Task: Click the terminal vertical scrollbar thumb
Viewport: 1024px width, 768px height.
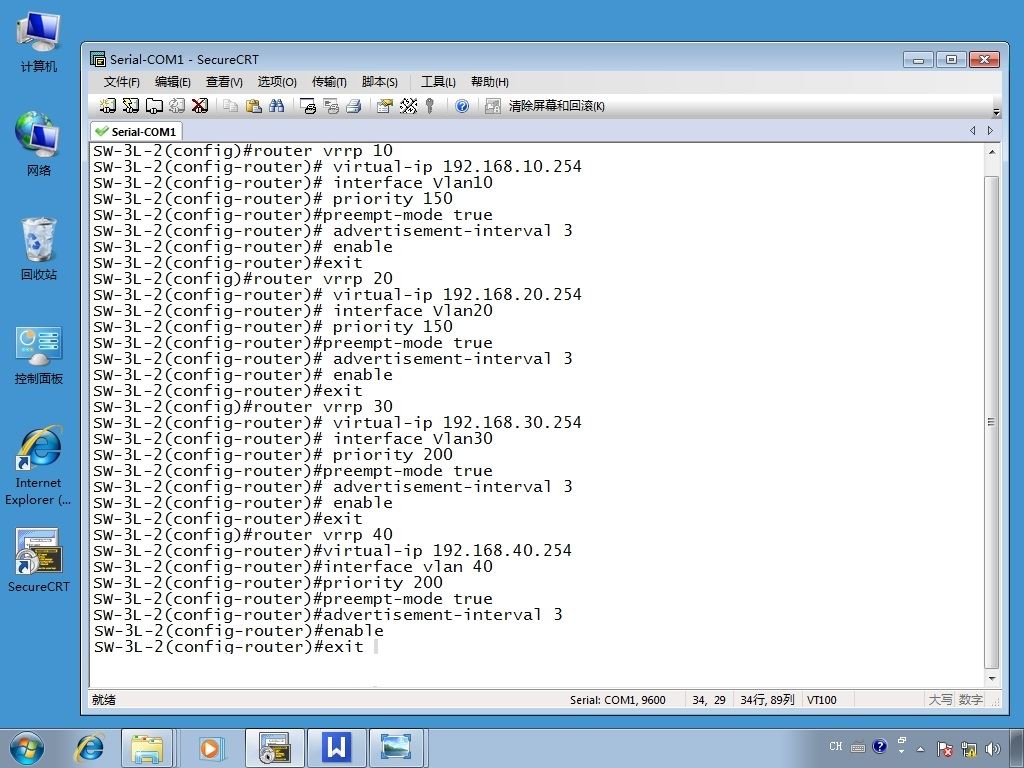Action: pyautogui.click(x=991, y=422)
